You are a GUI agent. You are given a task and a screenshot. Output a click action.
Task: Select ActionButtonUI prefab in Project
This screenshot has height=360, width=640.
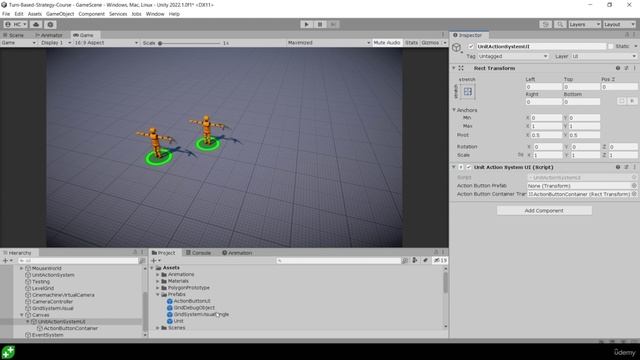coord(192,301)
